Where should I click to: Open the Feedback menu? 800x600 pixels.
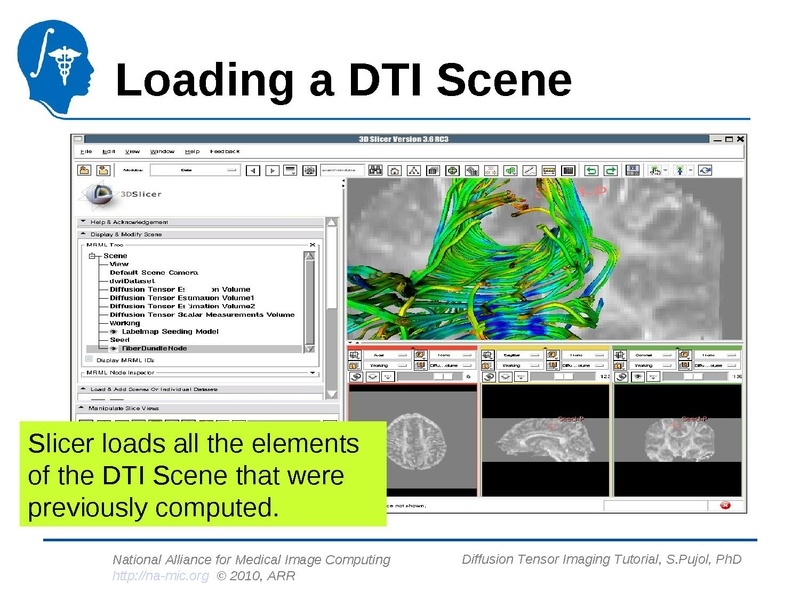pos(225,152)
